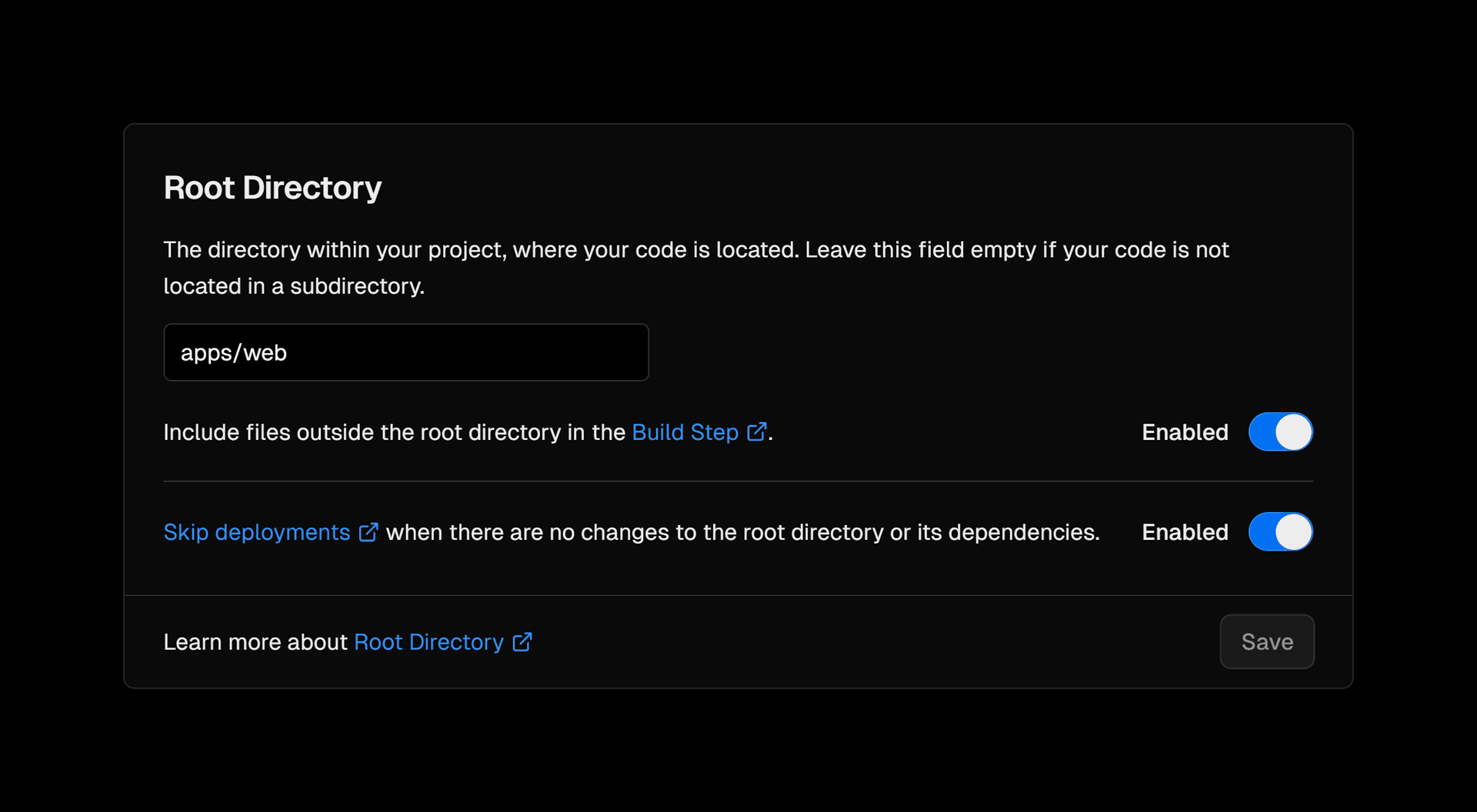Click the external link icon beside Build Step

[x=756, y=431]
